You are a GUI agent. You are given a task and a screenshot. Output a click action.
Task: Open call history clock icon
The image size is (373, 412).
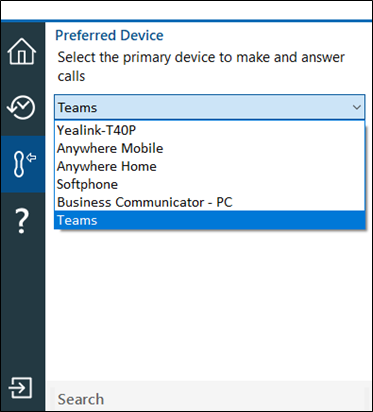[21, 107]
